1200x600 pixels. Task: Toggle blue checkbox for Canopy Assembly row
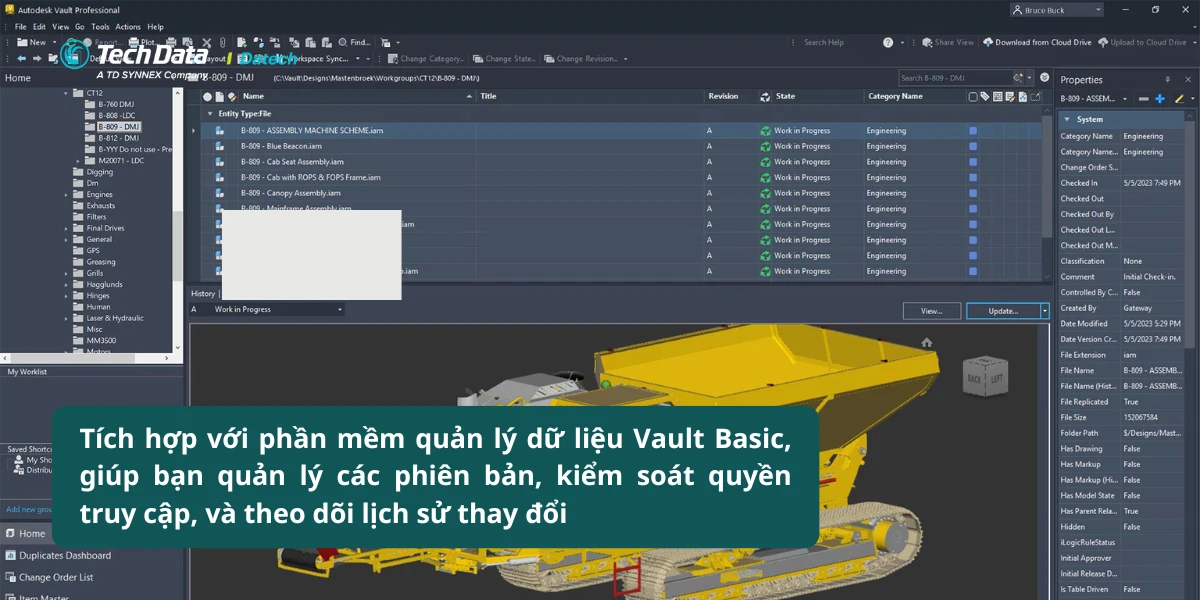973,193
